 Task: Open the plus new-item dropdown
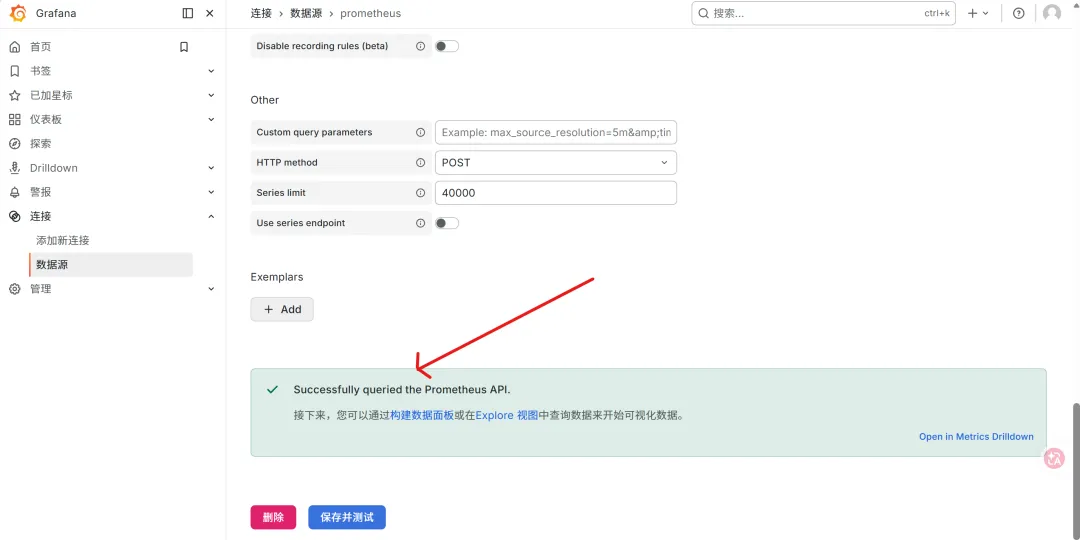978,13
